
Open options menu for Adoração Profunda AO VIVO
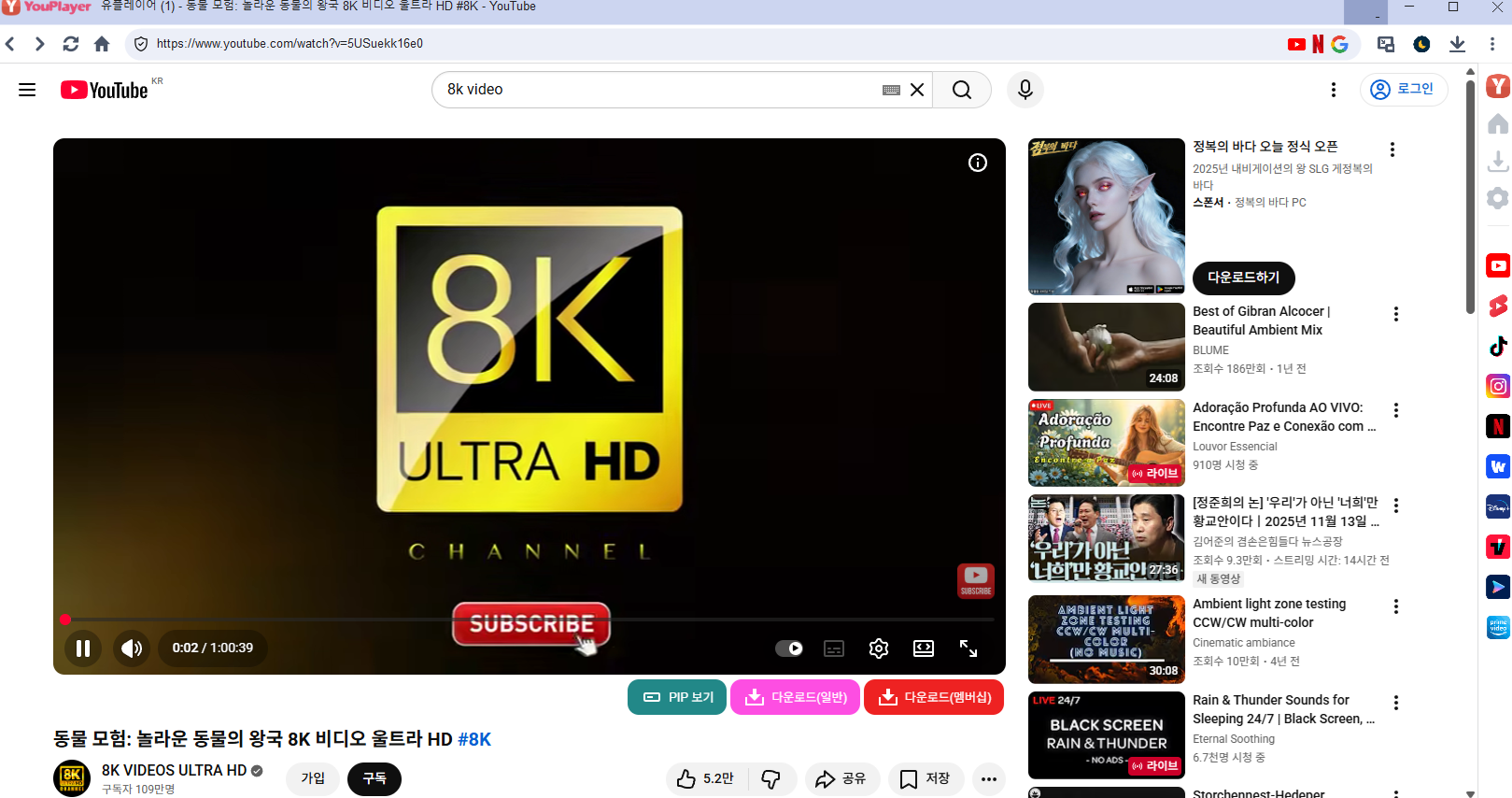click(x=1396, y=410)
